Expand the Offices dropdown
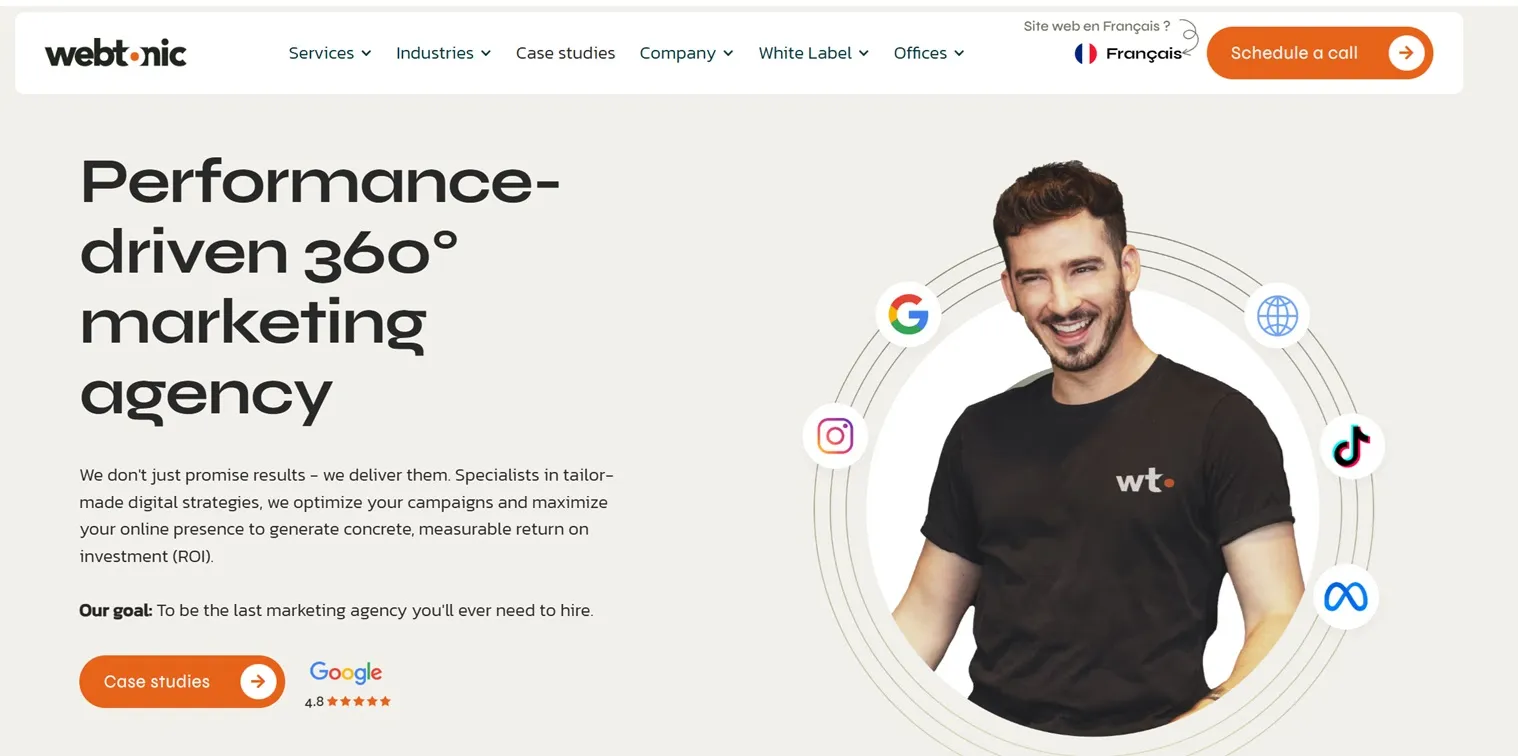 coord(929,53)
